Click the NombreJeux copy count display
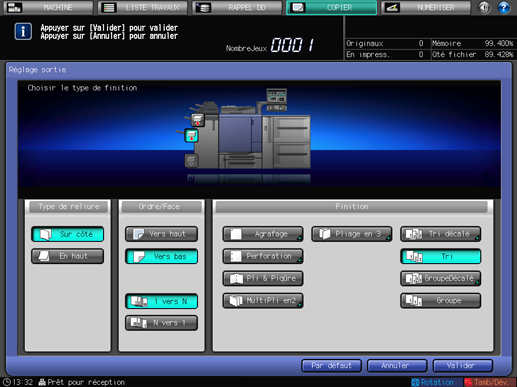This screenshot has height=387, width=517. pos(270,45)
